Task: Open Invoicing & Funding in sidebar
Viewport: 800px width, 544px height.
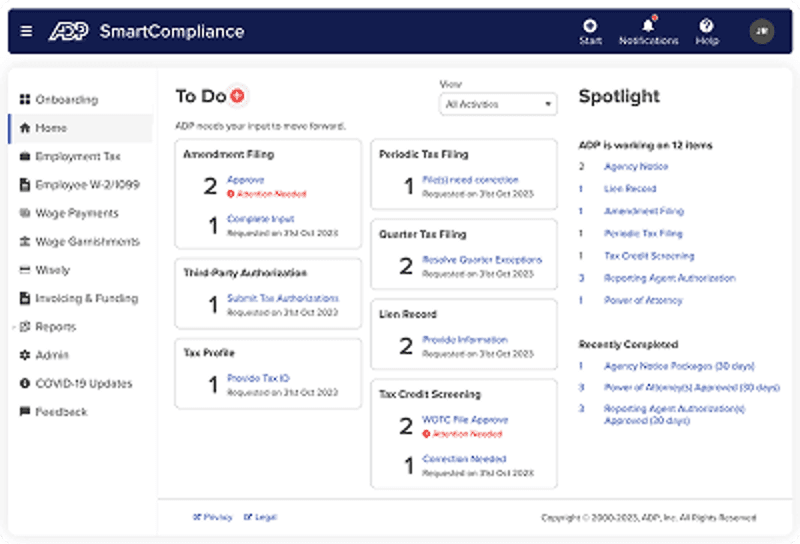Action: [x=86, y=298]
